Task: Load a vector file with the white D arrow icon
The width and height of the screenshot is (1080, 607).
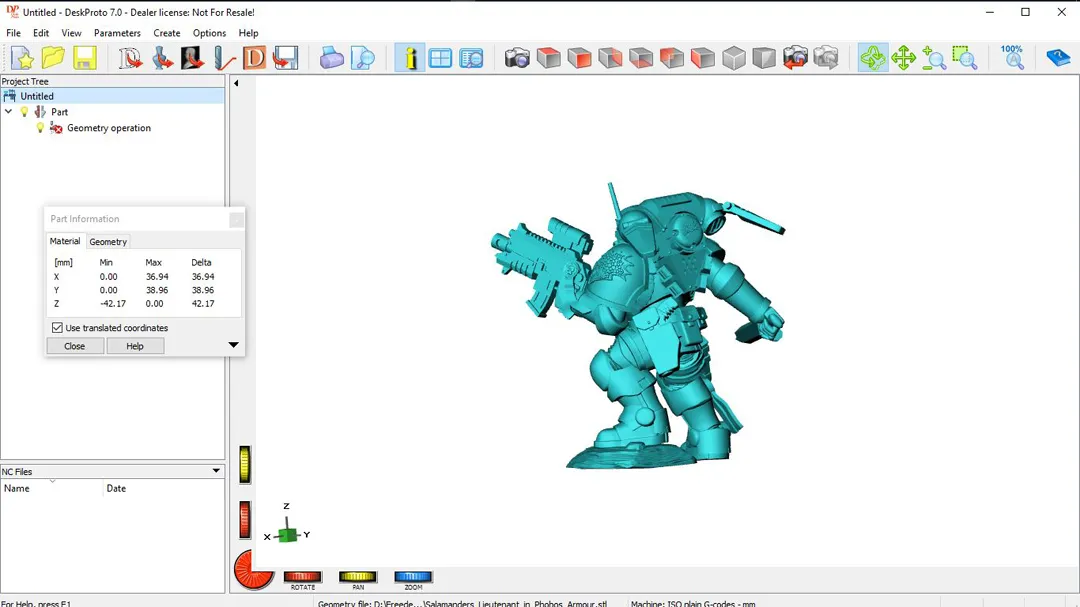Action: 129,58
